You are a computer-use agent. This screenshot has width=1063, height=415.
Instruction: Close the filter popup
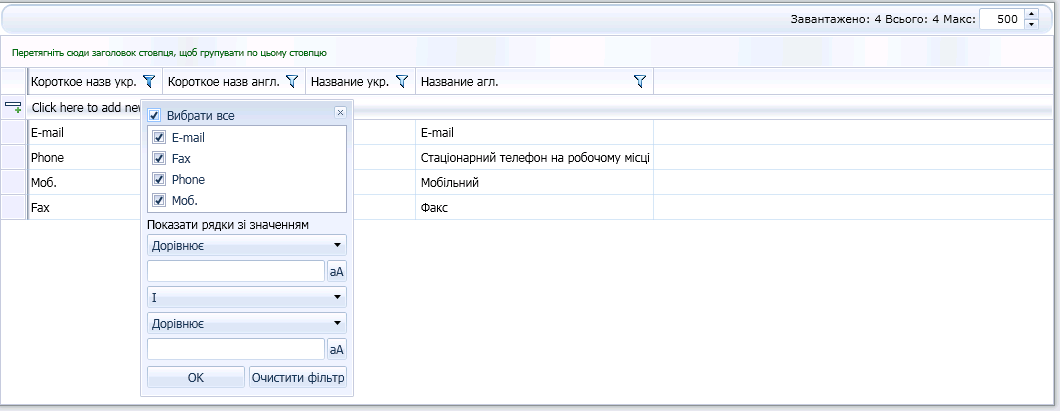pyautogui.click(x=340, y=113)
